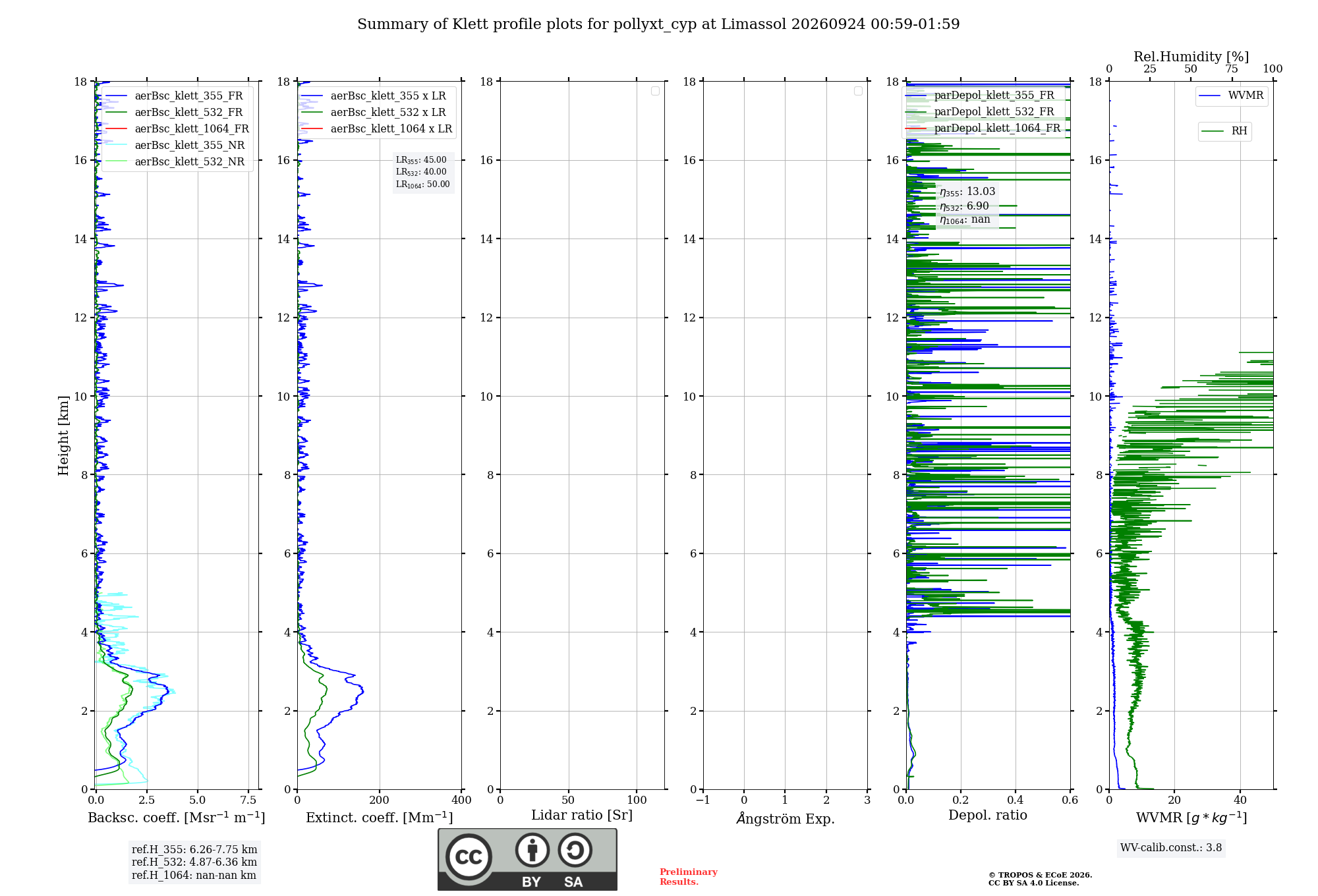Click the empty legend box in Ångström panel

[x=858, y=91]
